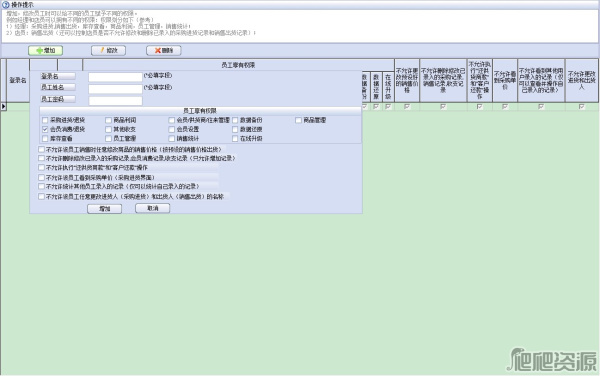
Task: Toggle row checkbox under 不允许执行还供货商款 column
Action: click(x=479, y=107)
